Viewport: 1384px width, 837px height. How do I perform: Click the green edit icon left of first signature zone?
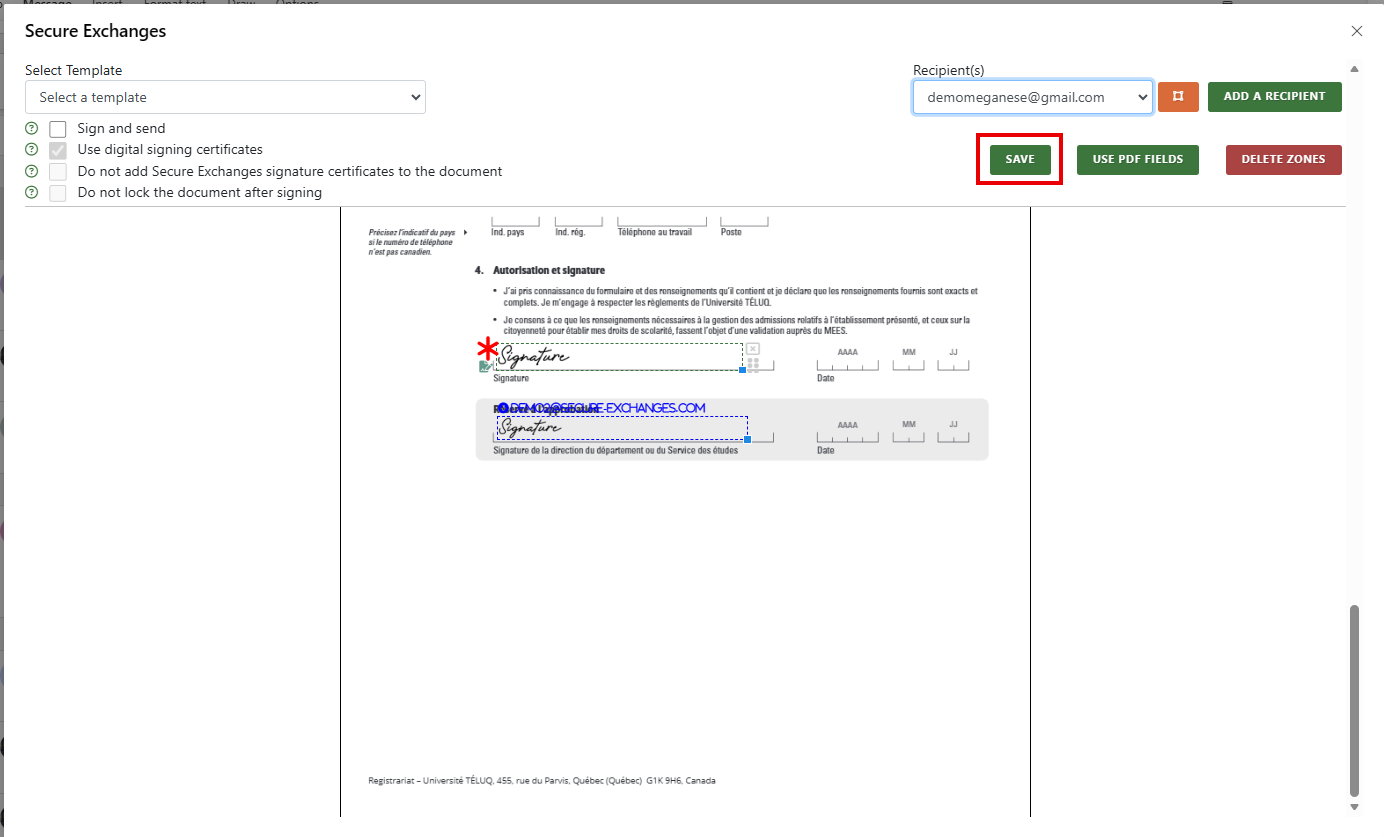point(486,367)
